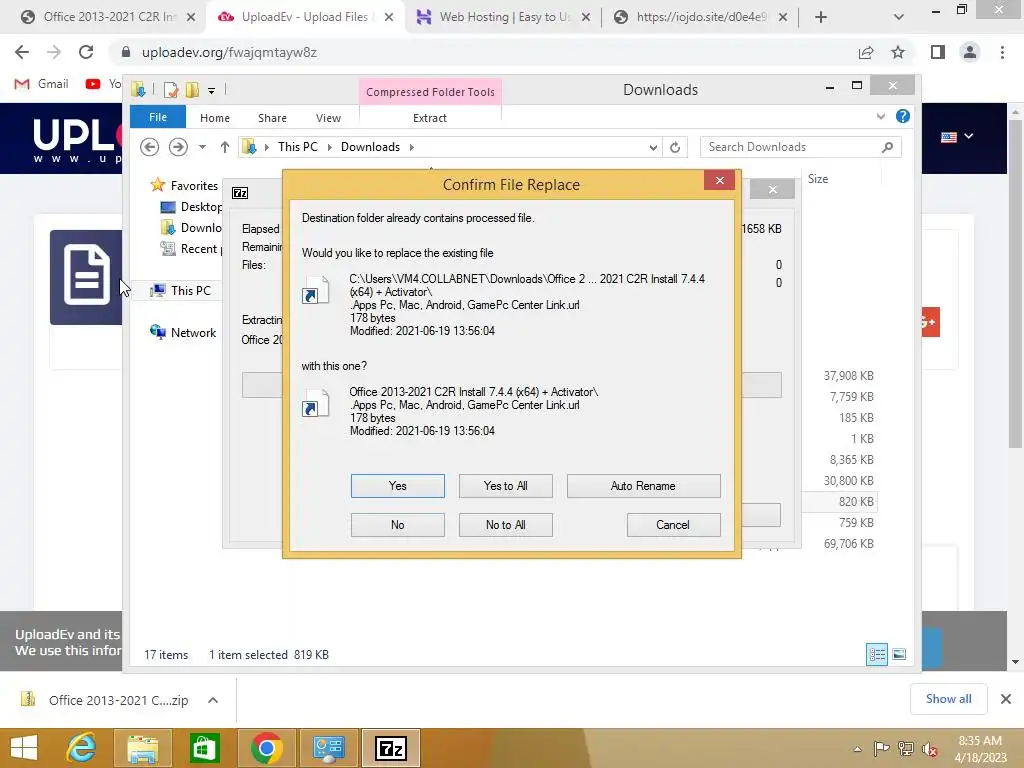Select the 820 KB file row
1024x768 pixels.
(839, 502)
